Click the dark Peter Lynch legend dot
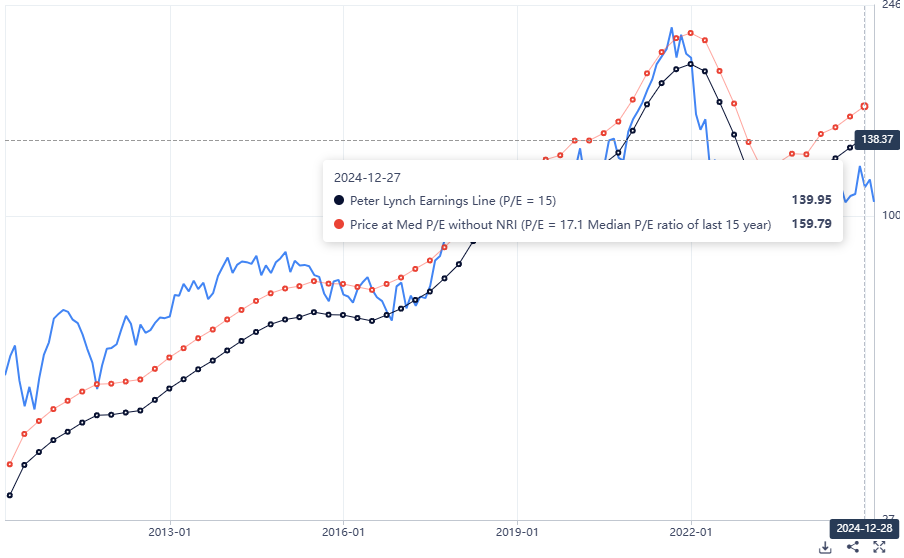This screenshot has width=904, height=558. [339, 200]
